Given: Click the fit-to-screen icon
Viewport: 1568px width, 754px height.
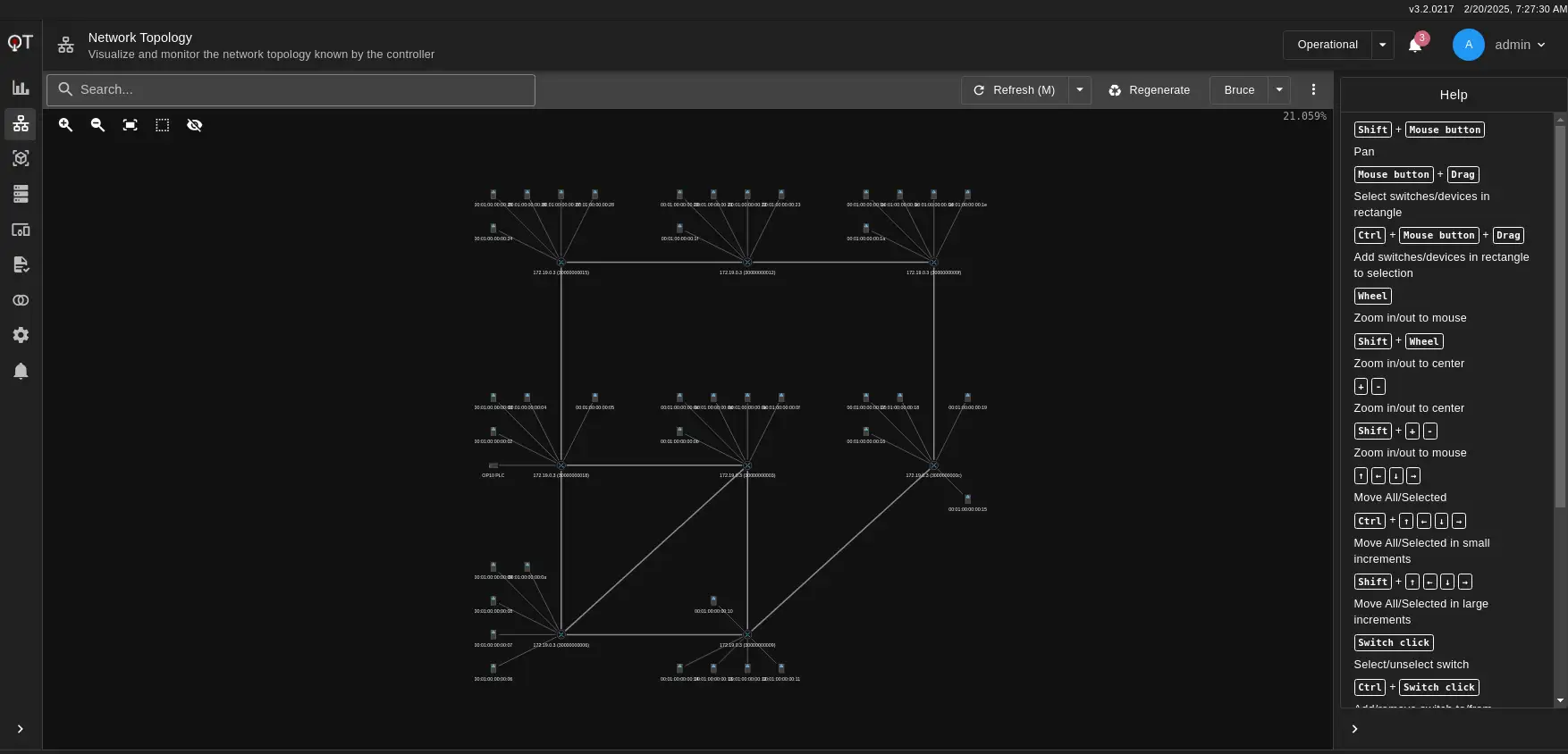Looking at the screenshot, I should click(130, 125).
